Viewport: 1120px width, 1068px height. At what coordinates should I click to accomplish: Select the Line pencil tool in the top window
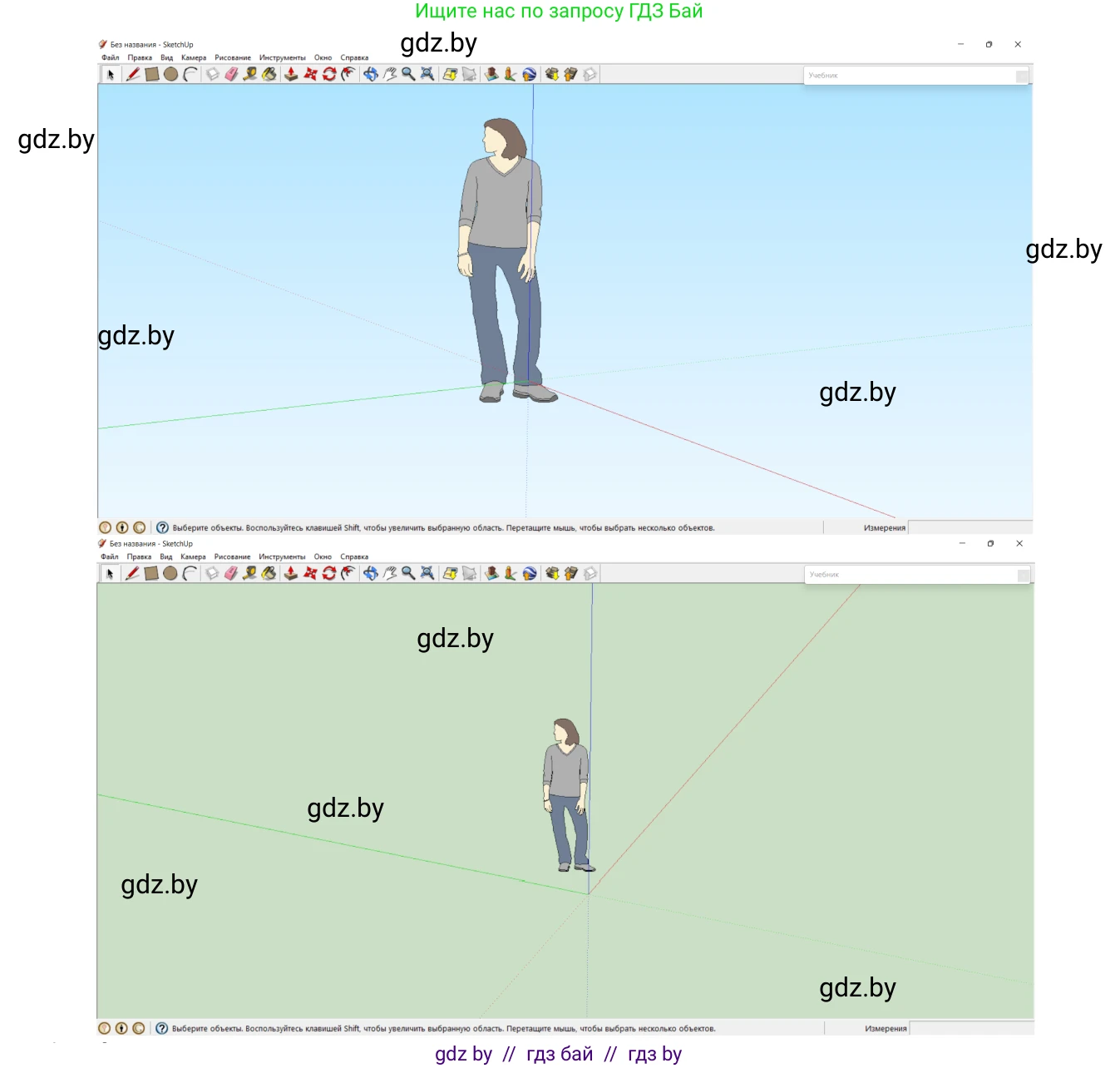coord(133,74)
